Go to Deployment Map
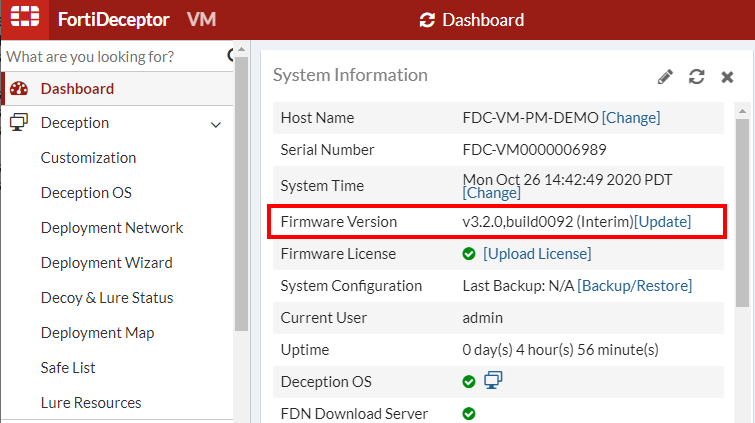755x423 pixels. coord(96,333)
